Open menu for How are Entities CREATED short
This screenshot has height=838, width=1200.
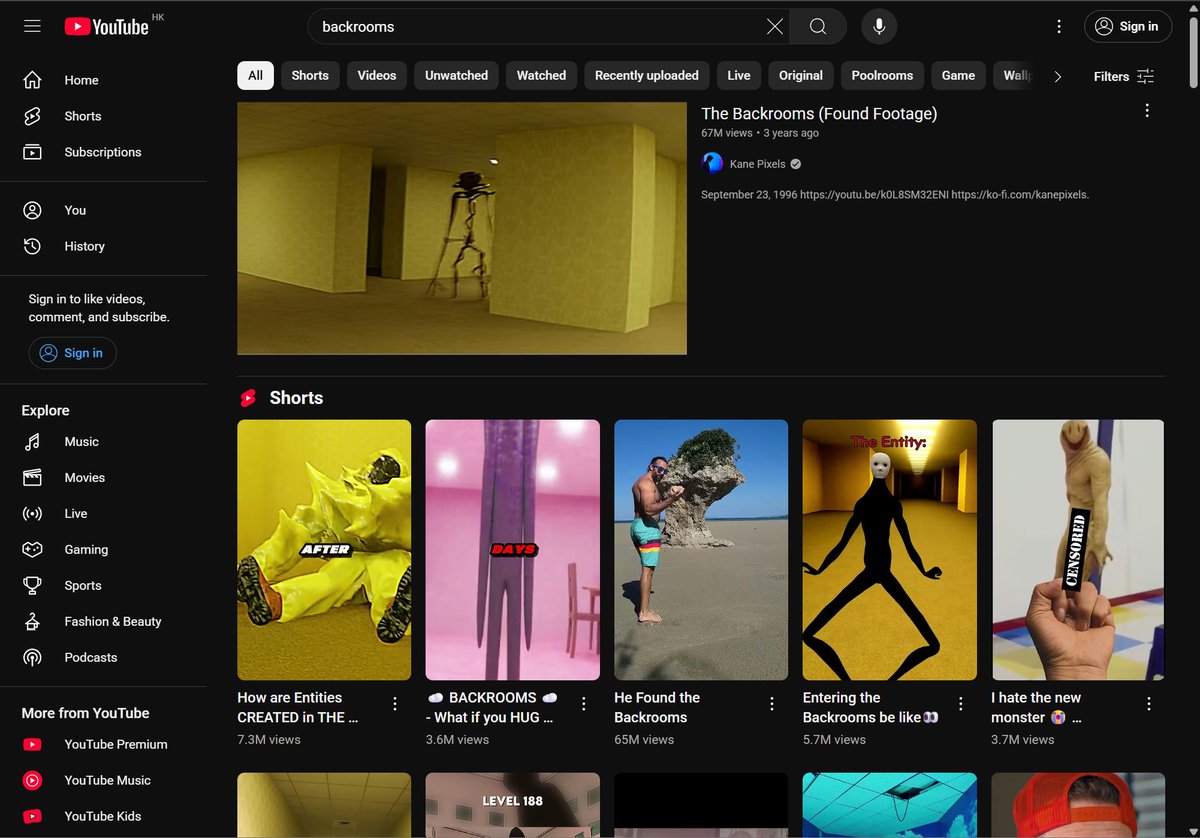point(395,704)
